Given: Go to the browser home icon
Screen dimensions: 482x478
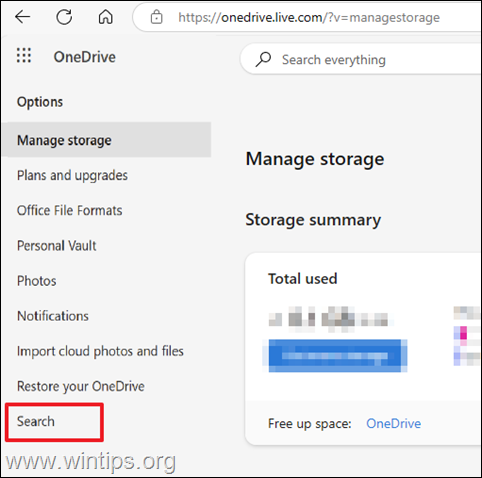Looking at the screenshot, I should tap(105, 17).
